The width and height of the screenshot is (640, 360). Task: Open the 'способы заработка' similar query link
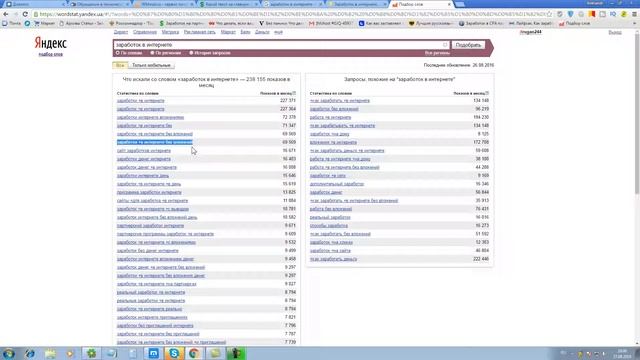point(329,226)
